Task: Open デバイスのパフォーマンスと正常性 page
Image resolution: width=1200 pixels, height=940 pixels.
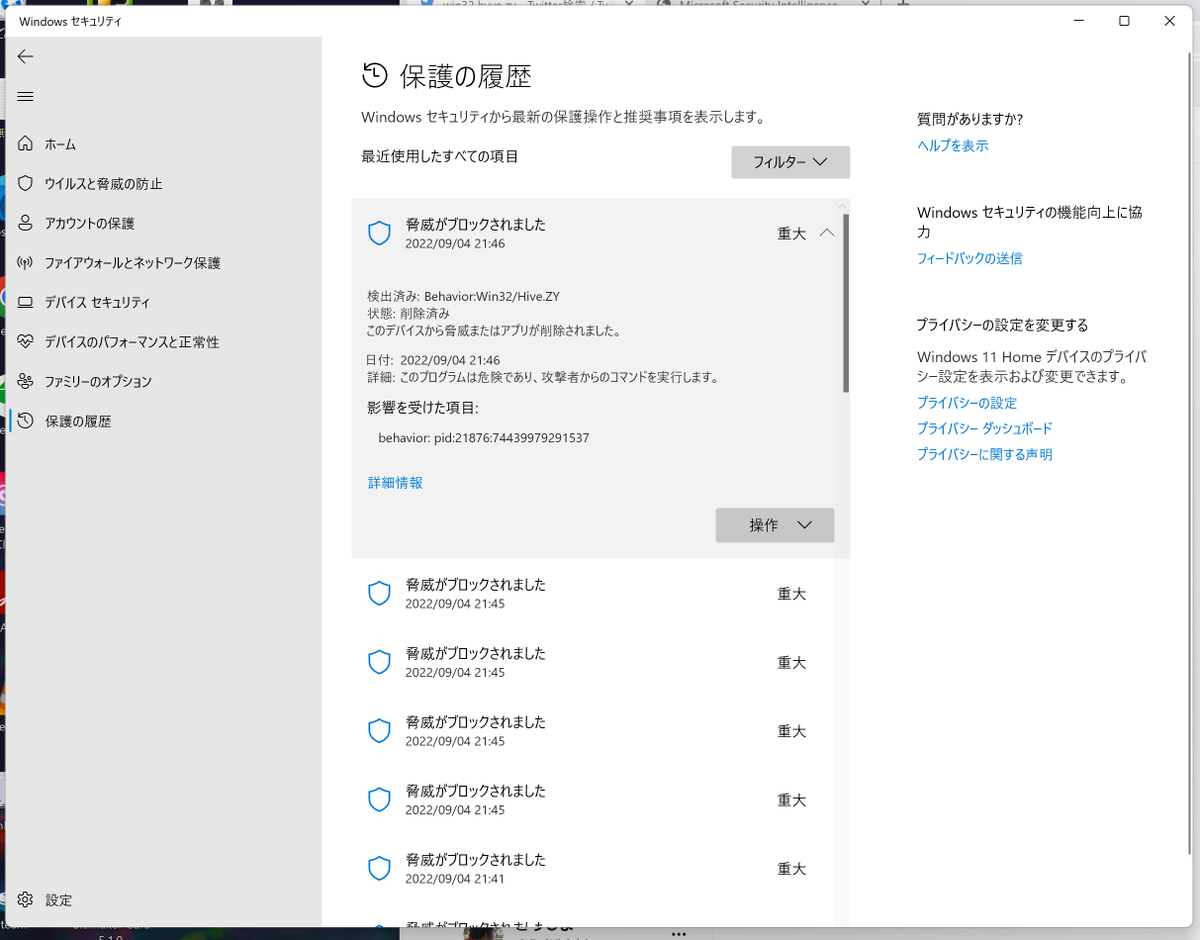Action: 131,342
